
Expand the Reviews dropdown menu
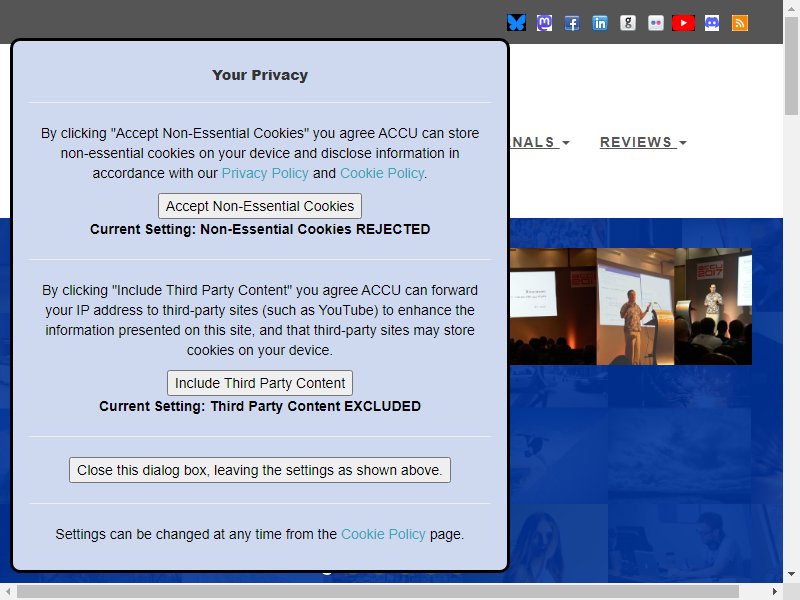coord(643,142)
